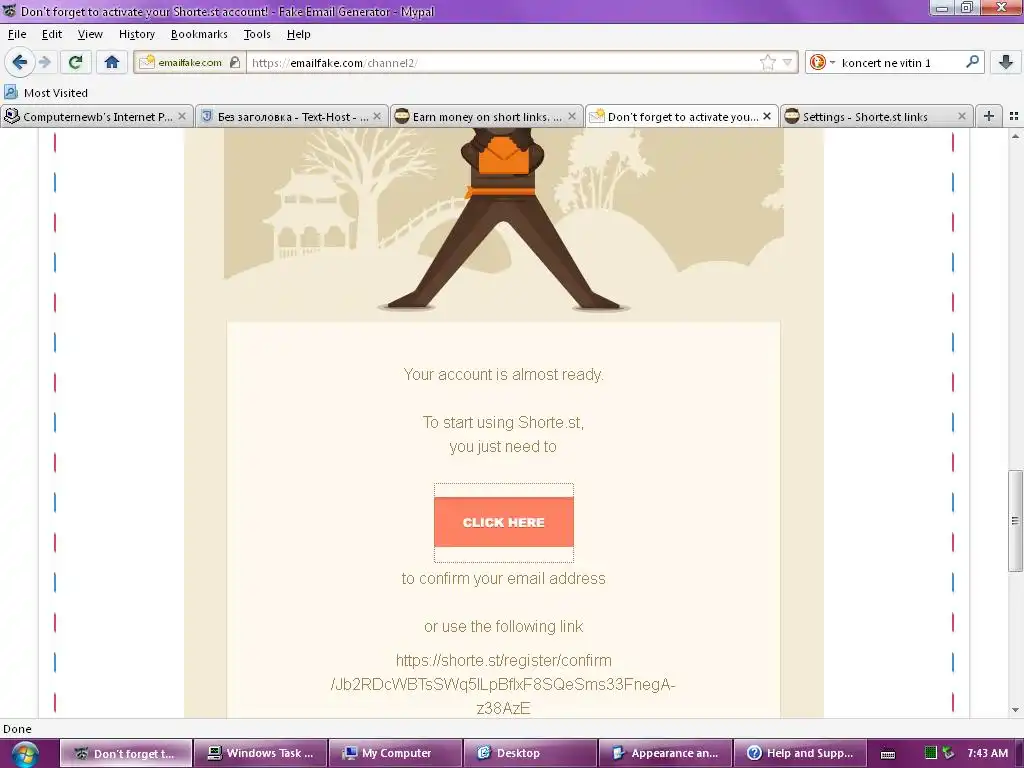Open the Windows Start orb
Image resolution: width=1024 pixels, height=768 pixels.
pos(24,754)
